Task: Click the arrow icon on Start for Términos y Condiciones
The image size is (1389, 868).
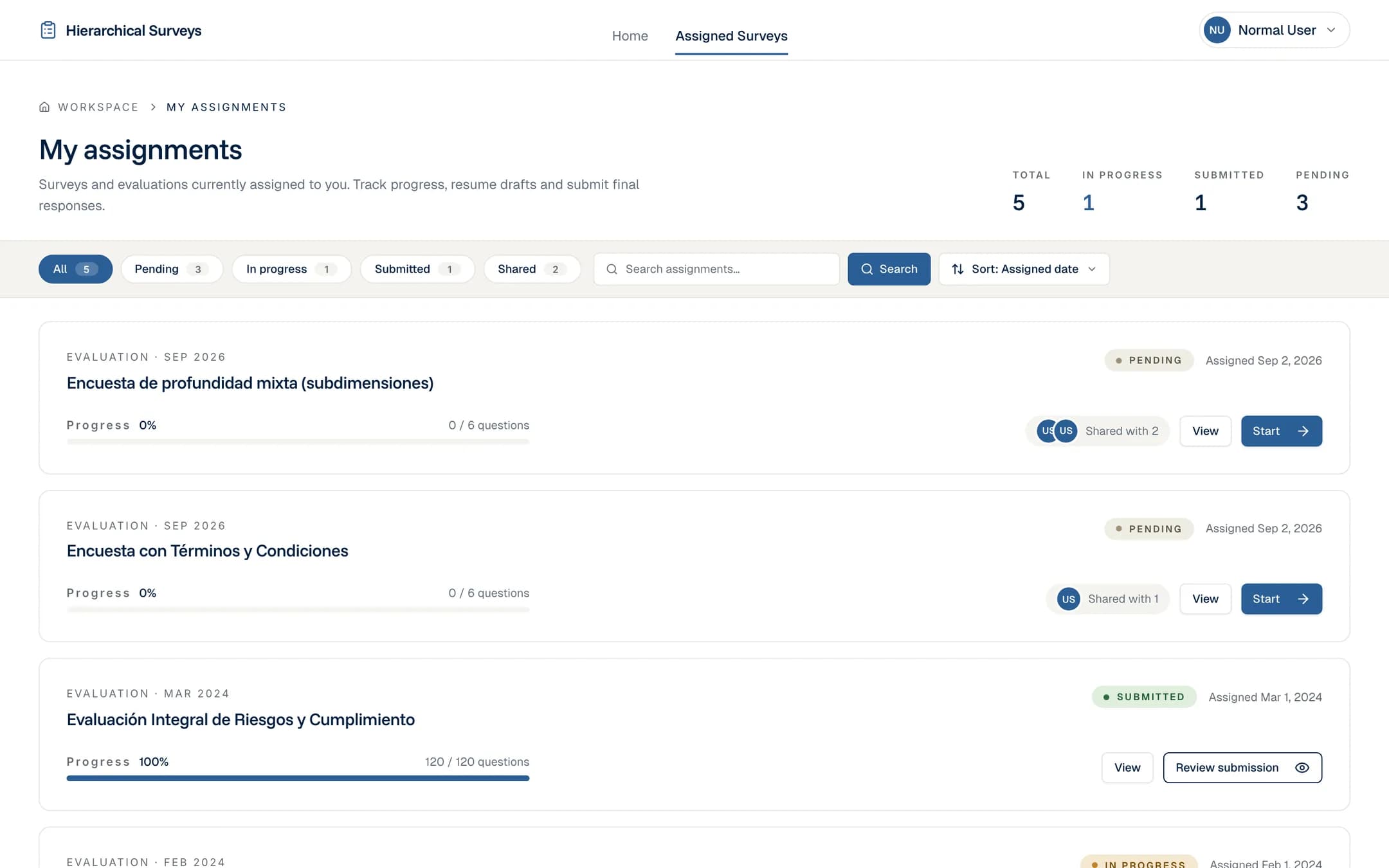Action: (1303, 599)
